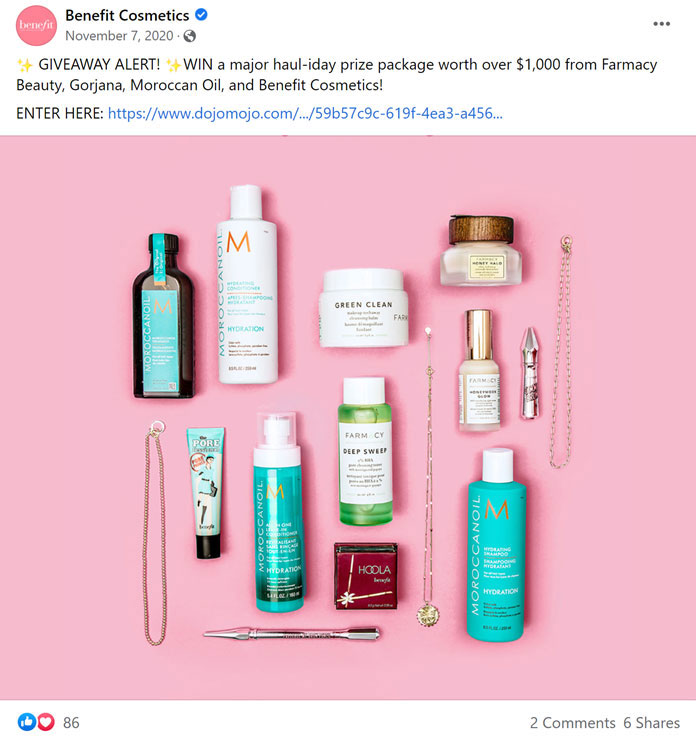Image resolution: width=696 pixels, height=743 pixels.
Task: Click the Farmacy Honey Halo jar with wooden lid
Action: click(481, 250)
